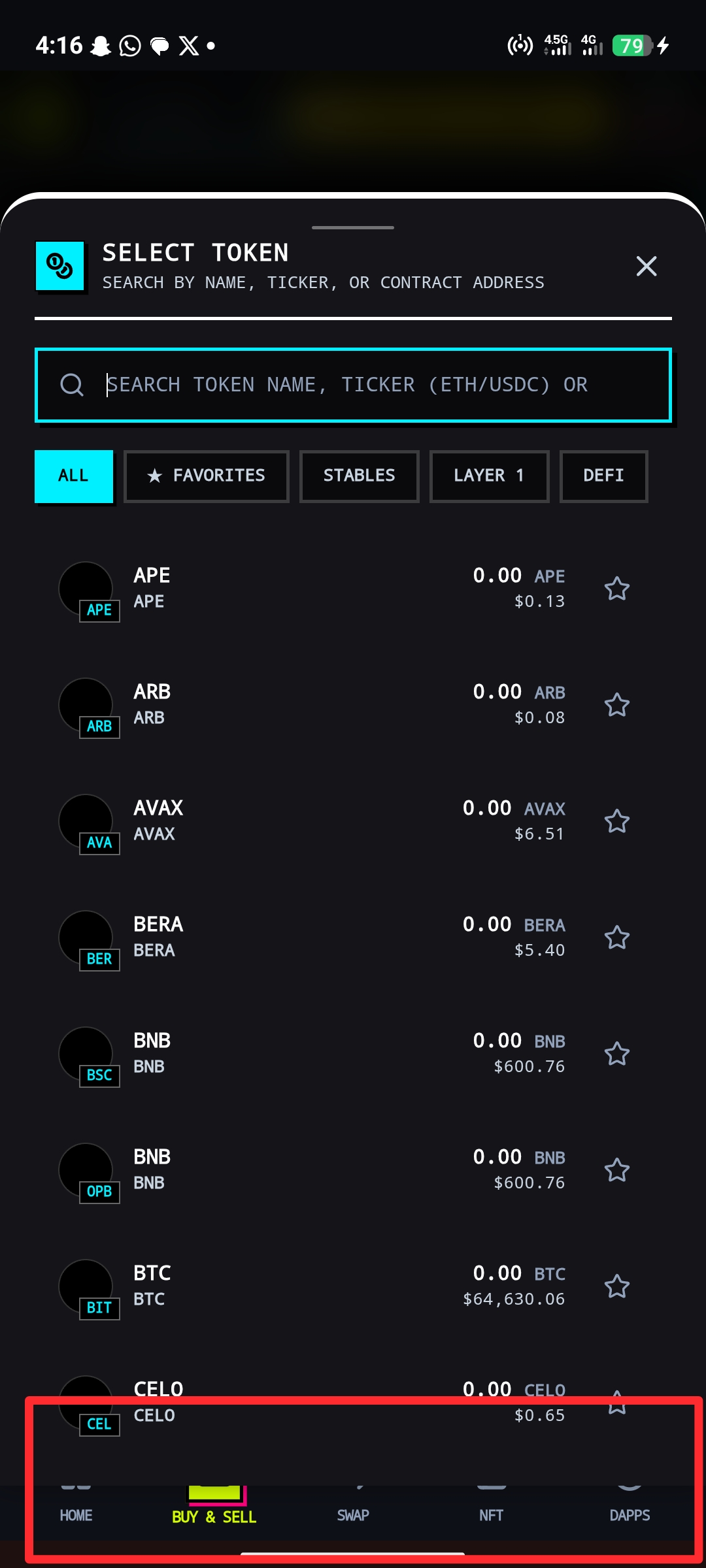Focus the search token name field

point(353,385)
